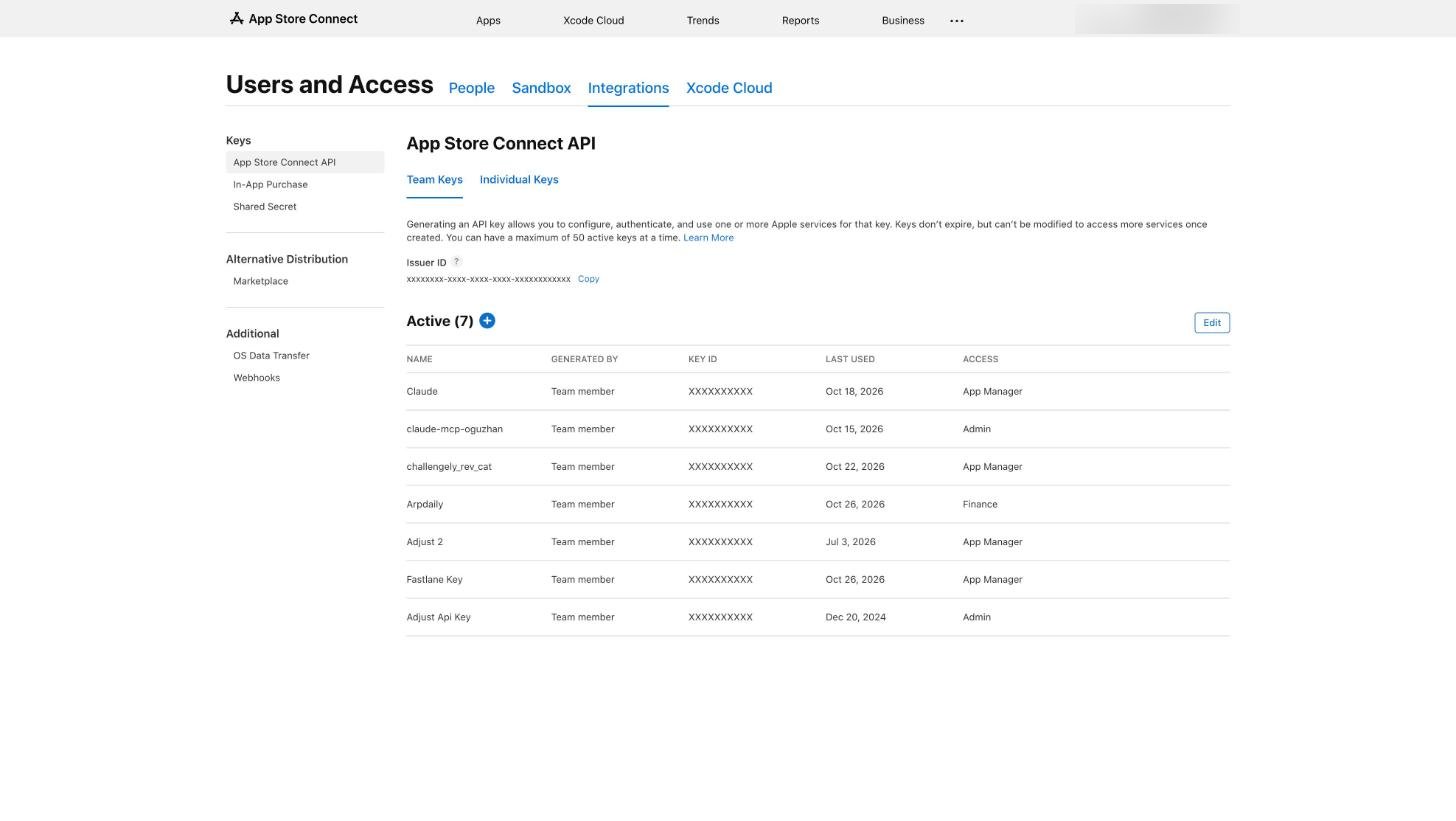The height and width of the screenshot is (821, 1456).
Task: Navigate to Business in top navigation
Action: 903,20
